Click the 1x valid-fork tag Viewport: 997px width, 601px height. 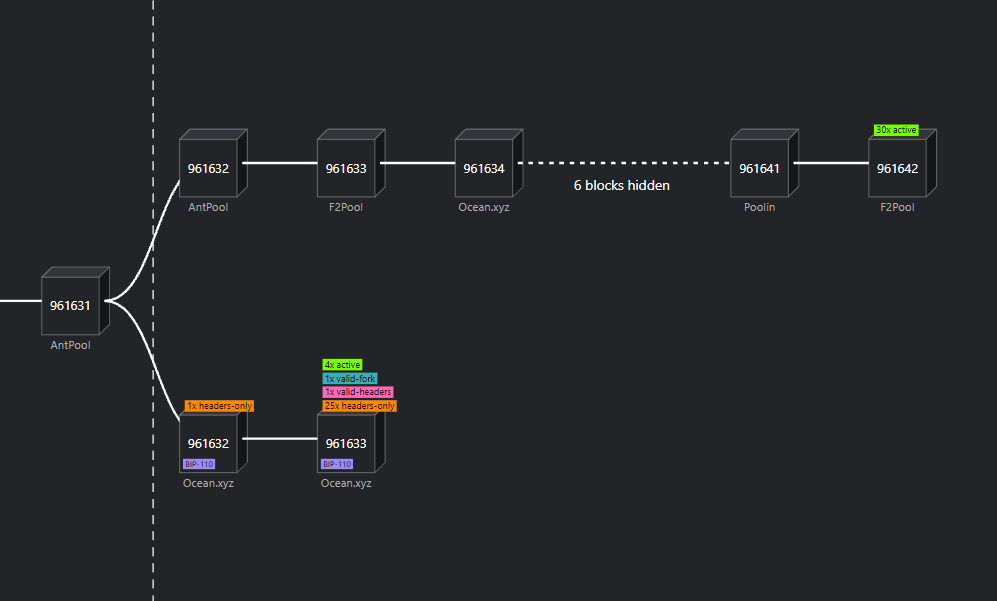[350, 378]
